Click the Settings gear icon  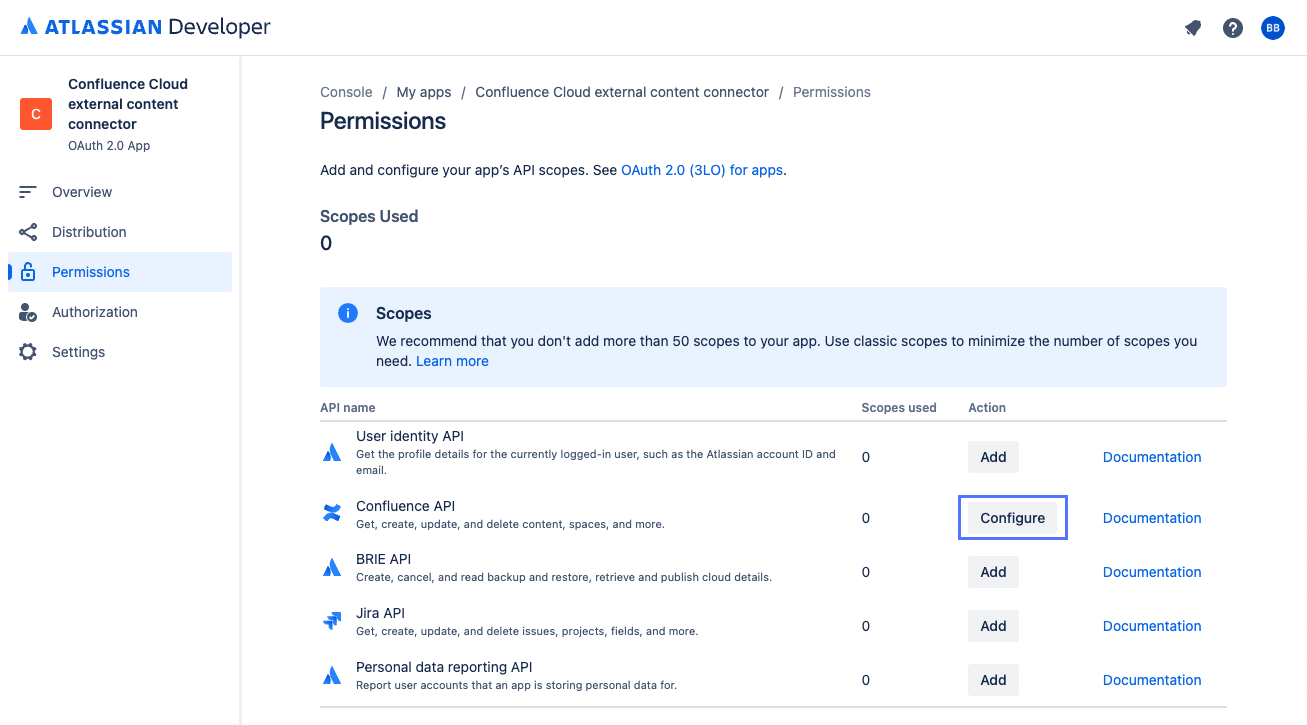pos(28,352)
